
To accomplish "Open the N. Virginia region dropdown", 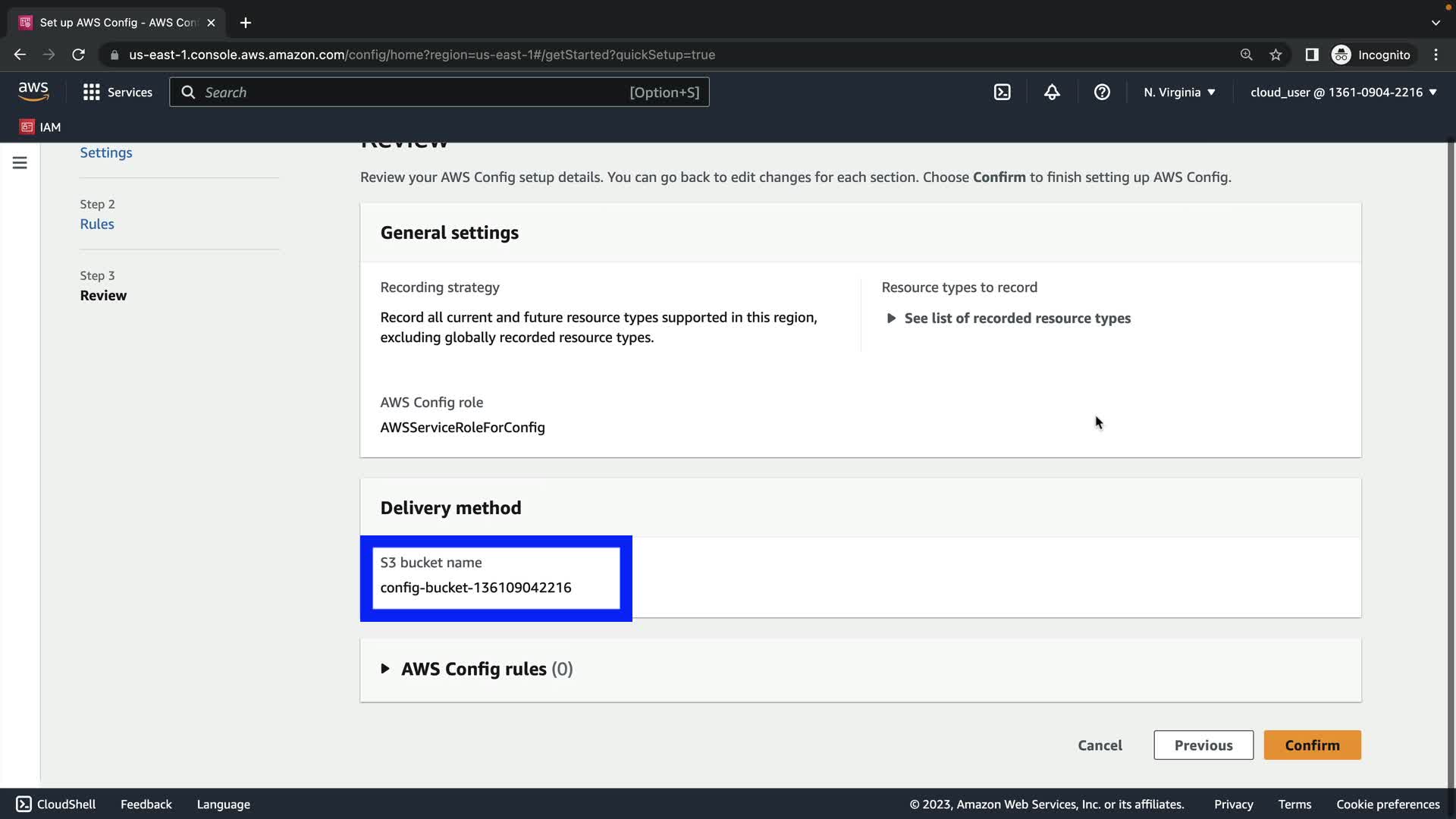I will pyautogui.click(x=1179, y=93).
